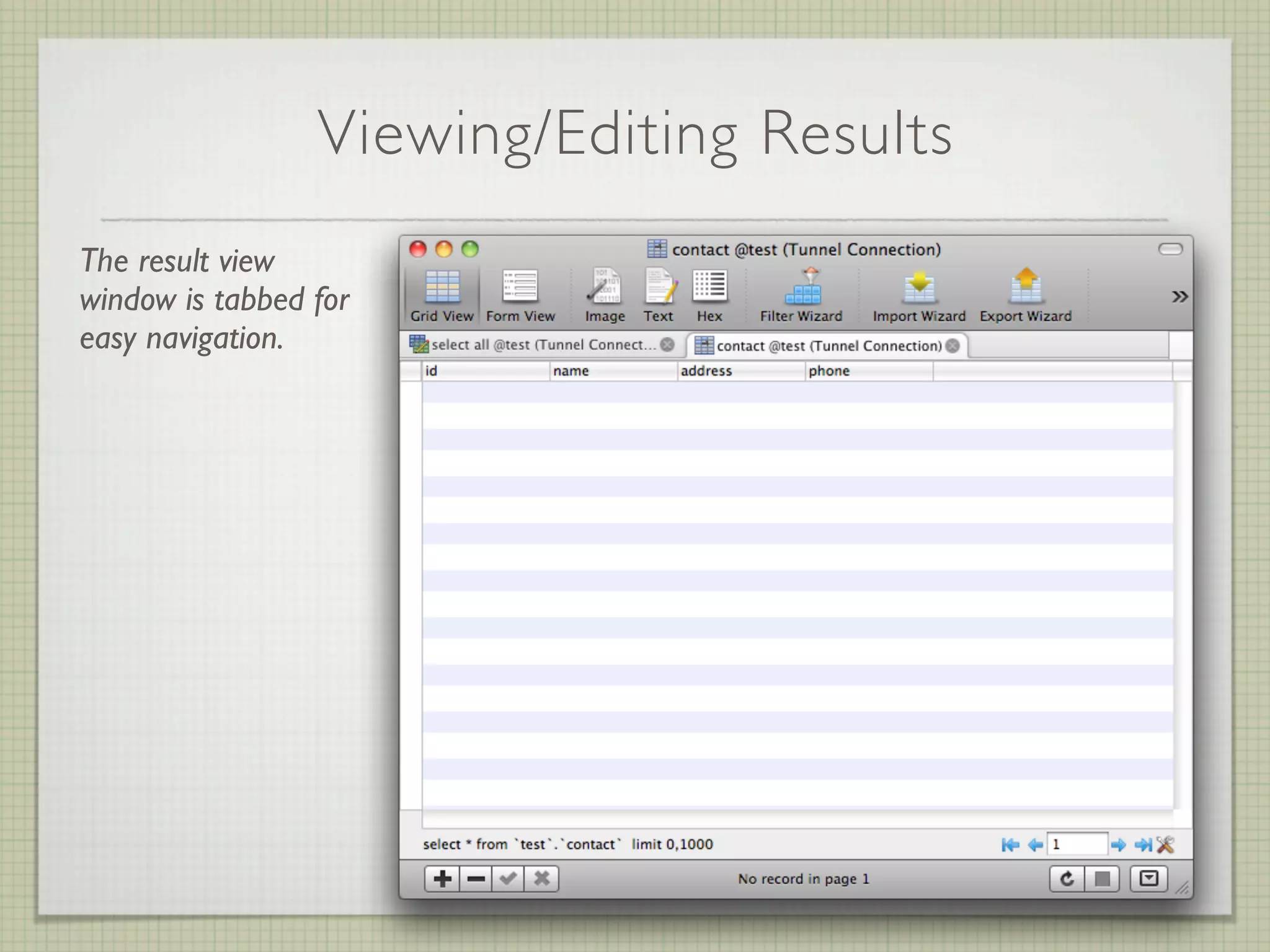Sort by the id column header
This screenshot has width=1270, height=952.
pos(486,371)
